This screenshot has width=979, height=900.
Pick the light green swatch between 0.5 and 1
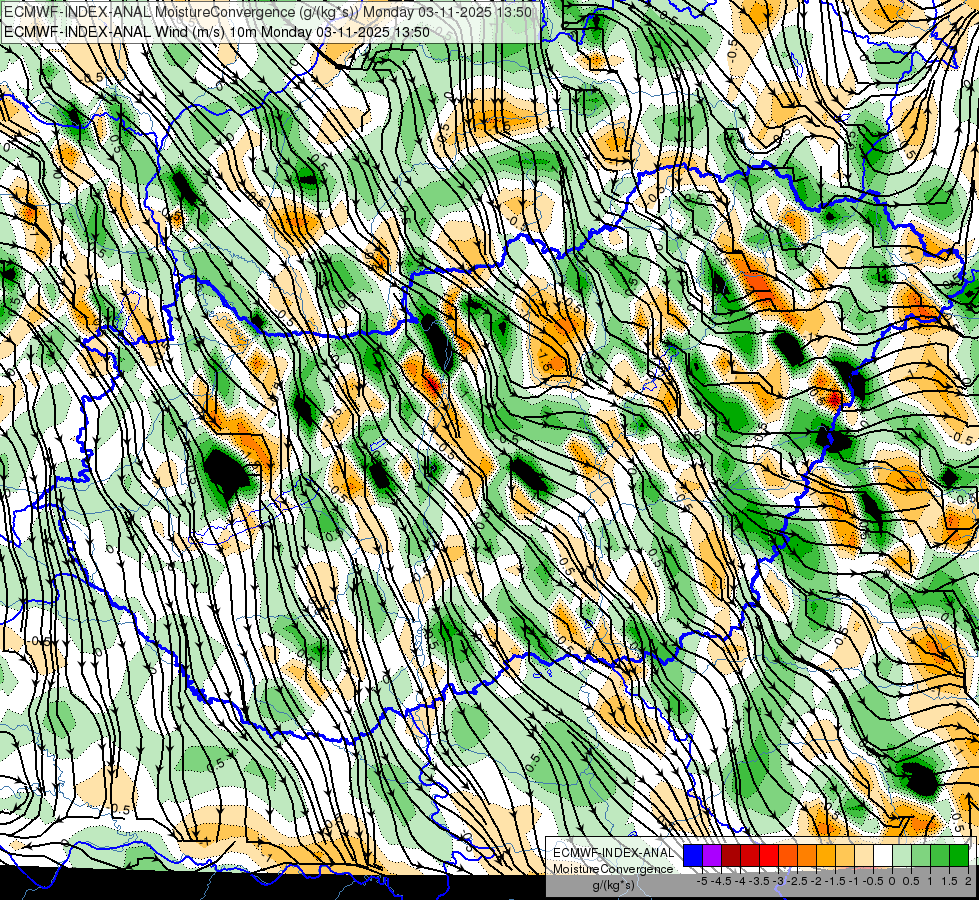click(x=921, y=856)
